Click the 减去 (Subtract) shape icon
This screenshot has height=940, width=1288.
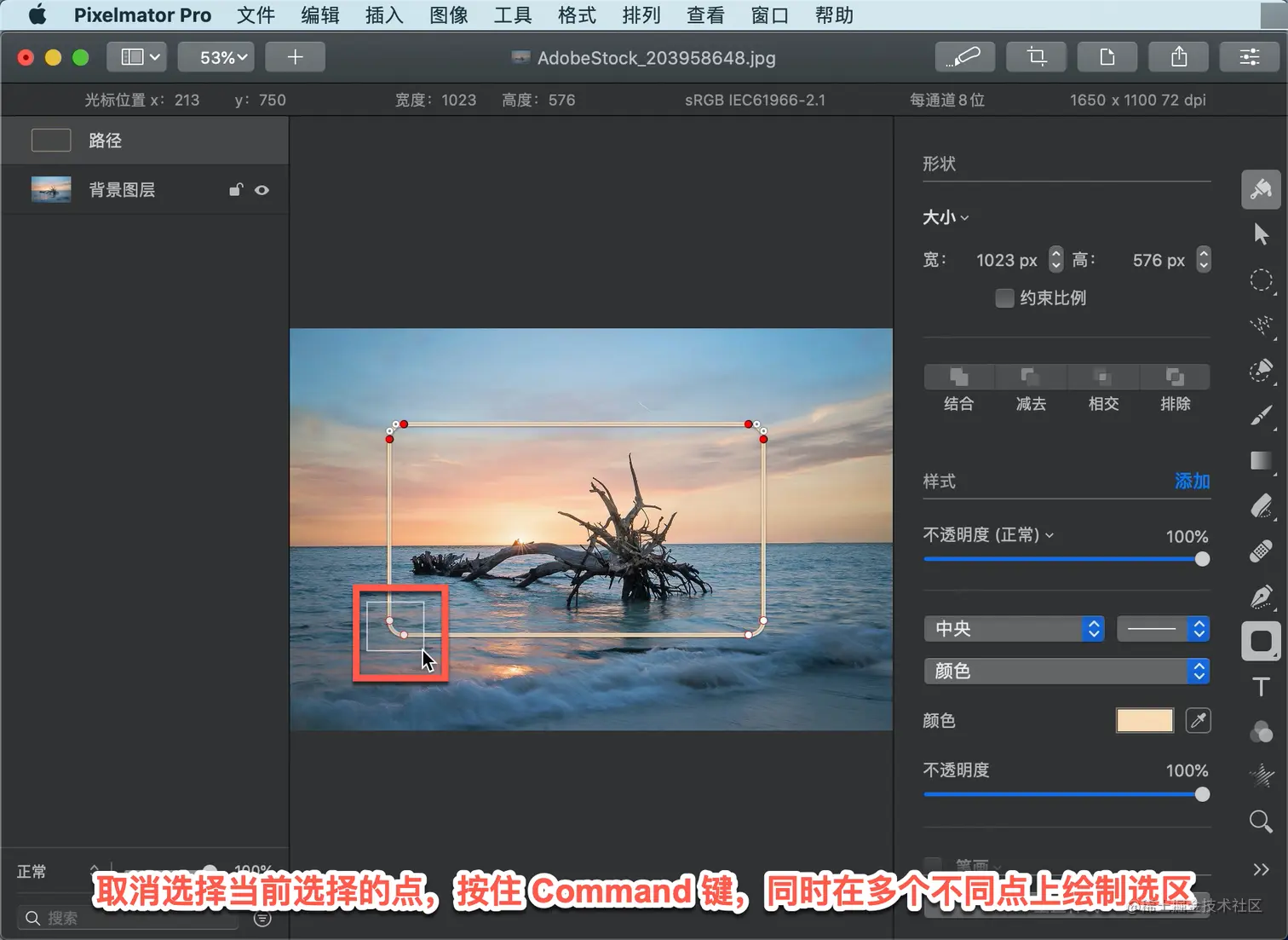1031,378
